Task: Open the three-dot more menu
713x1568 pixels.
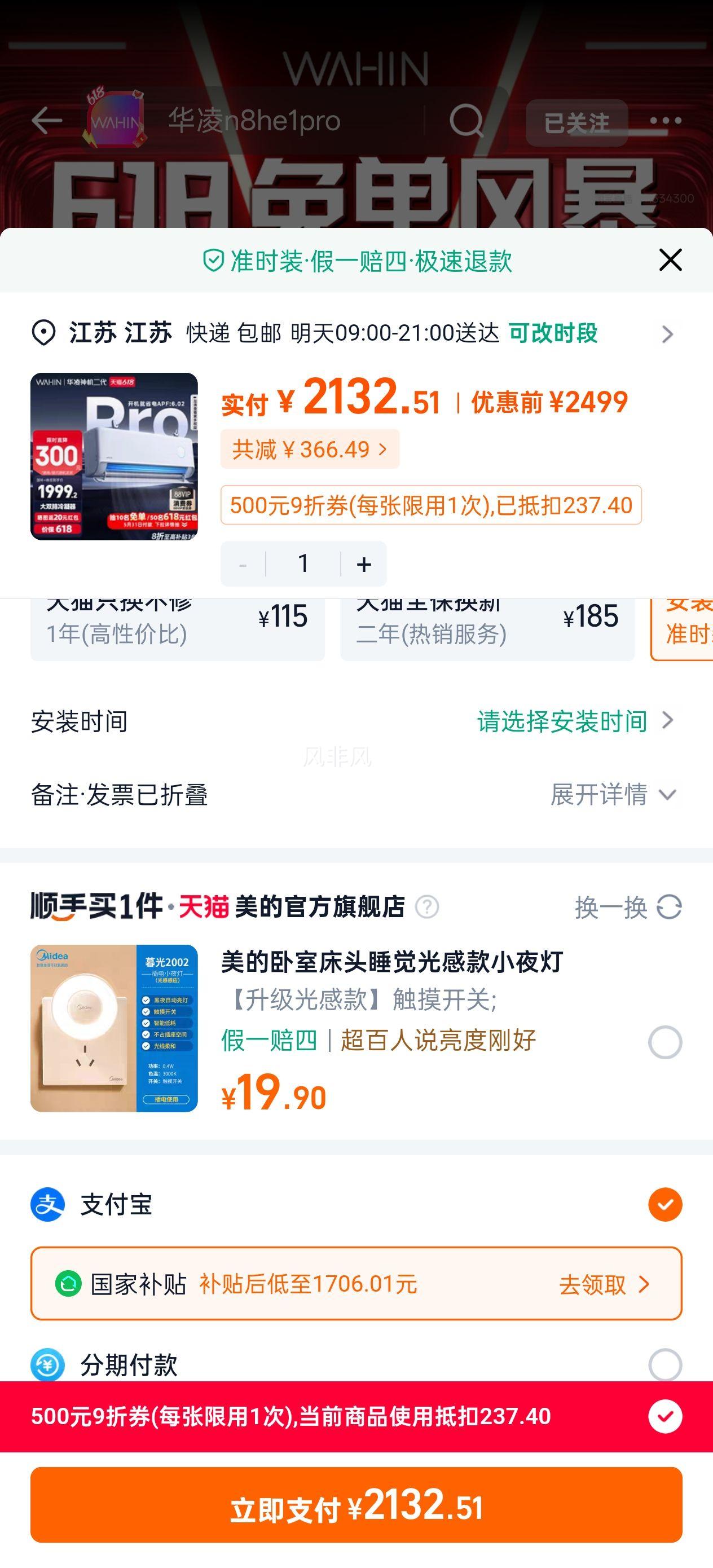Action: (665, 121)
